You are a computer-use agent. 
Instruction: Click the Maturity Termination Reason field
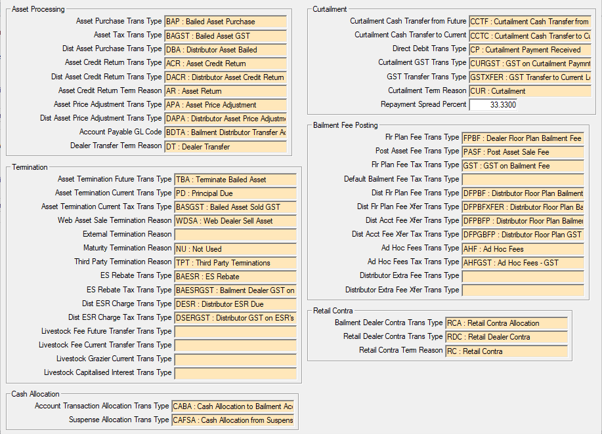pos(235,248)
